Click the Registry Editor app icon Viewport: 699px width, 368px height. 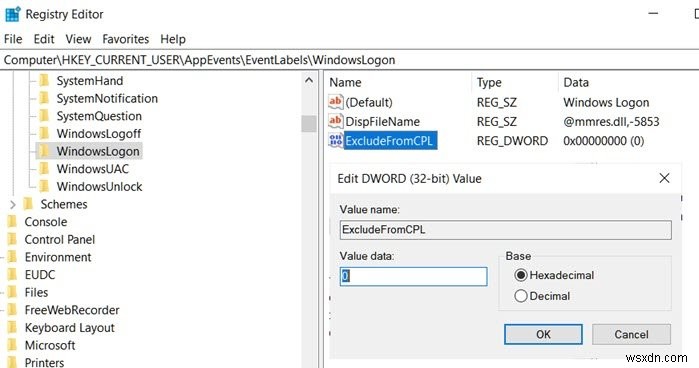click(12, 14)
